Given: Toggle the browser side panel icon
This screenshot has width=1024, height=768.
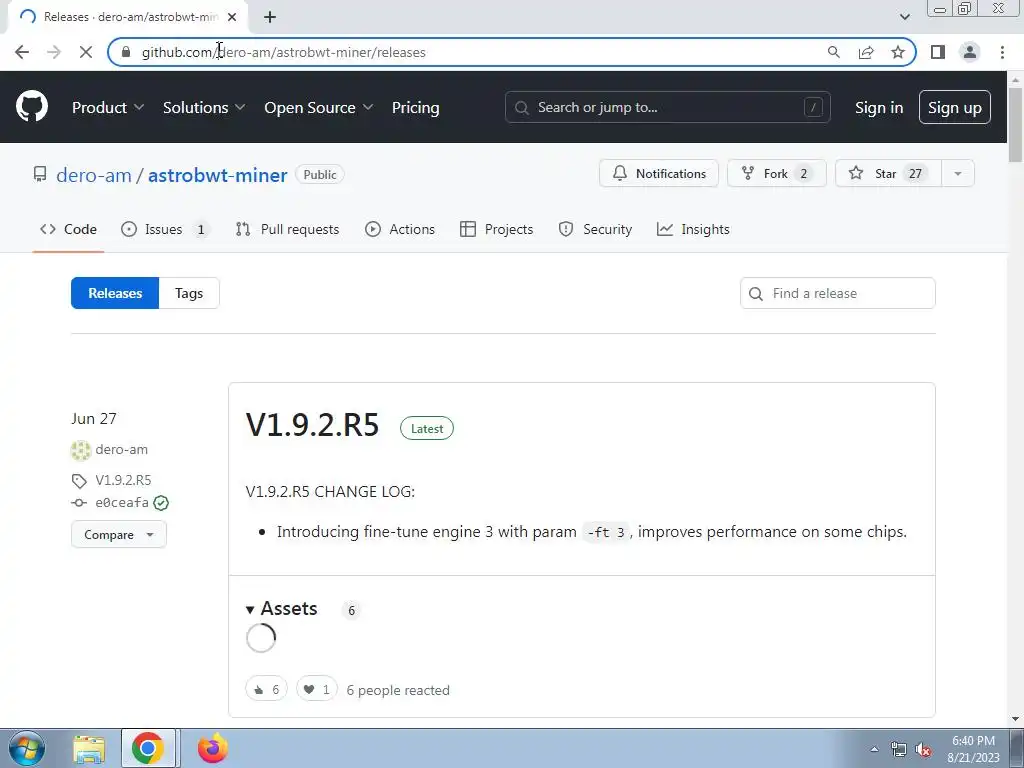Looking at the screenshot, I should 938,52.
